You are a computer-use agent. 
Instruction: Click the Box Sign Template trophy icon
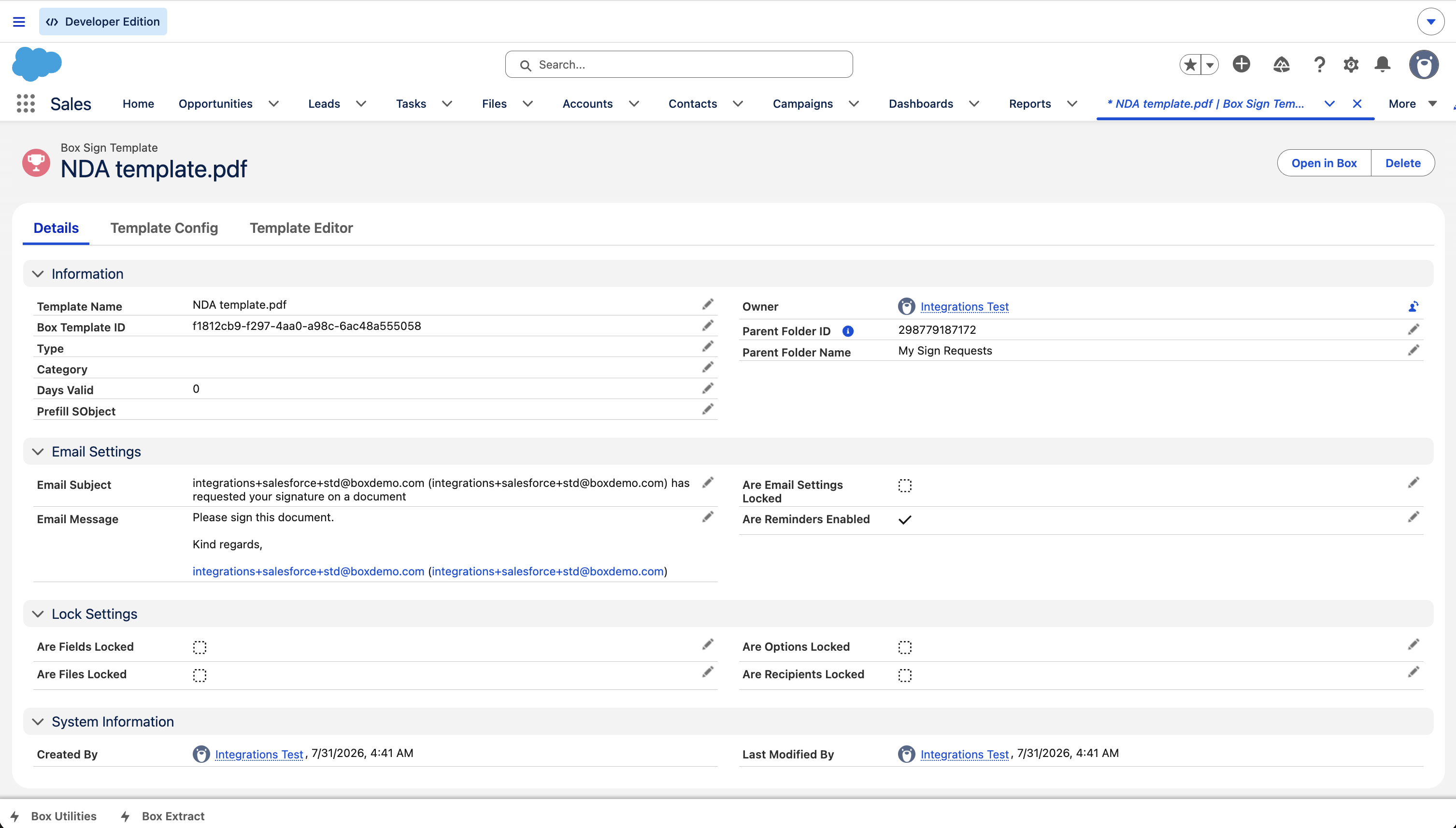point(36,163)
